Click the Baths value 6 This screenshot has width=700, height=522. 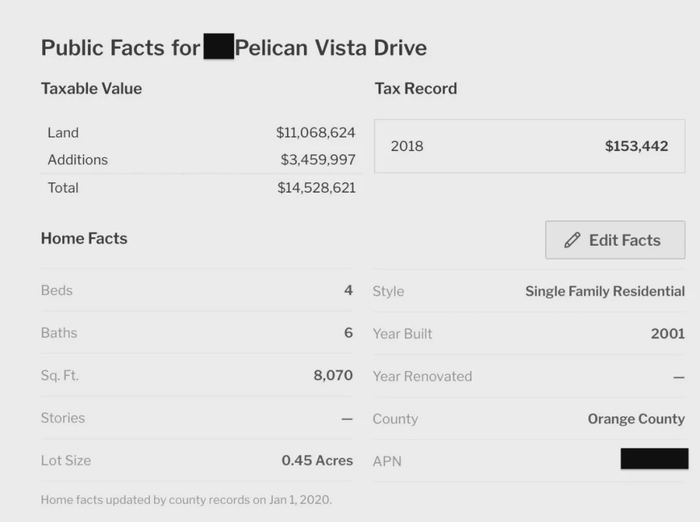[348, 333]
